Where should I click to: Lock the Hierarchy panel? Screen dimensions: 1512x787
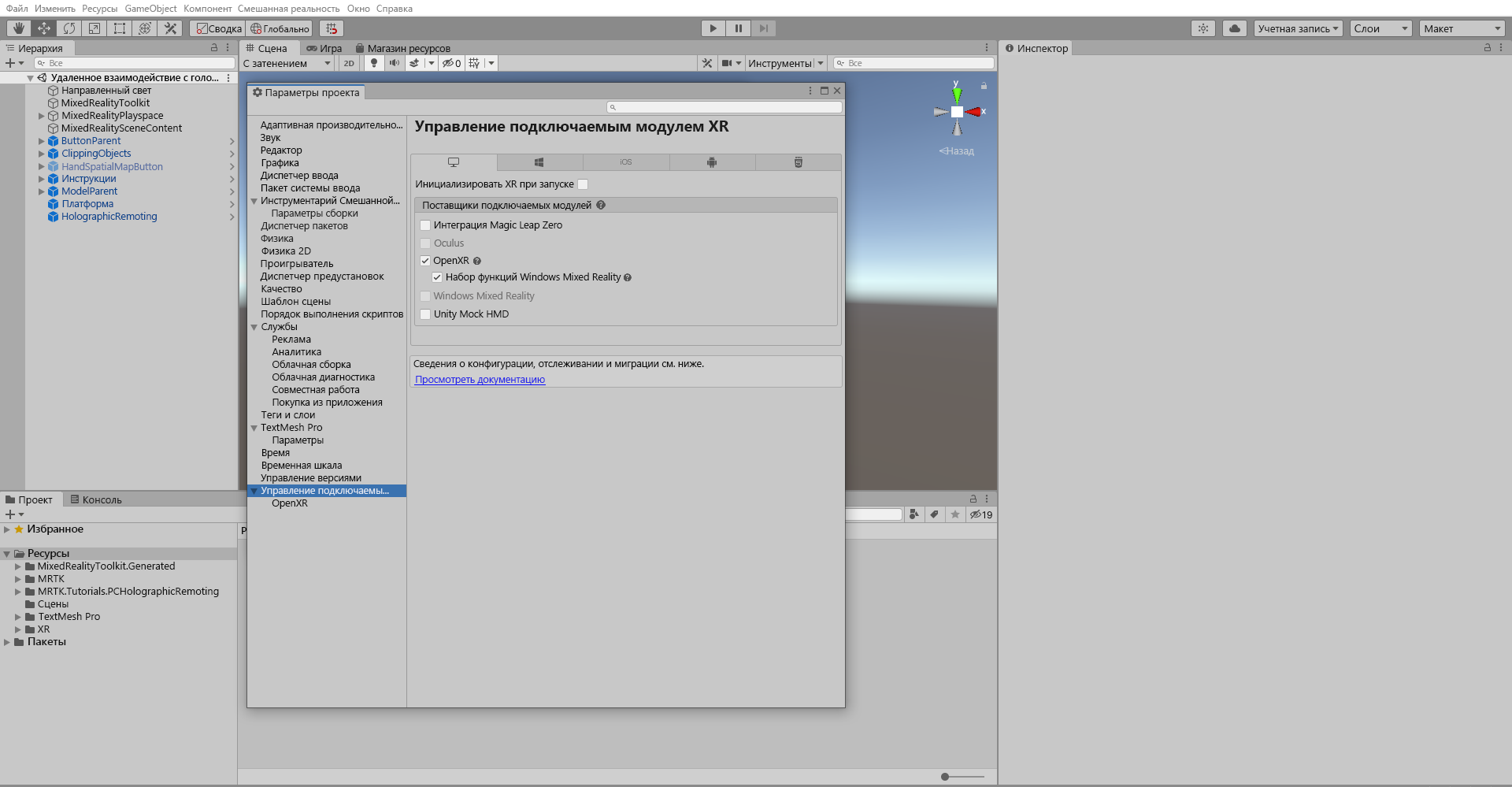[213, 47]
